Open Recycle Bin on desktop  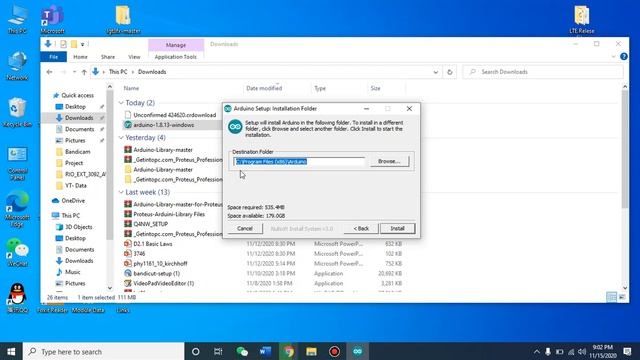point(17,112)
